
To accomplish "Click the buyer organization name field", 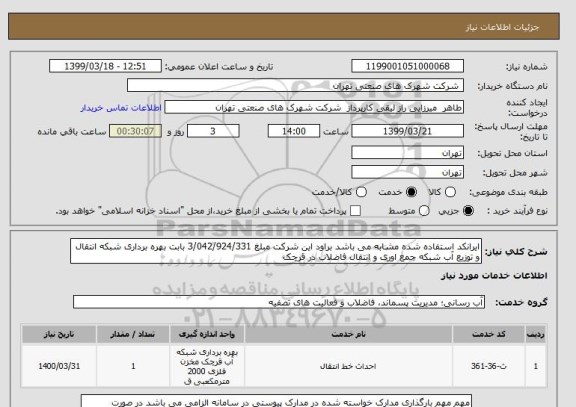I will (295, 86).
